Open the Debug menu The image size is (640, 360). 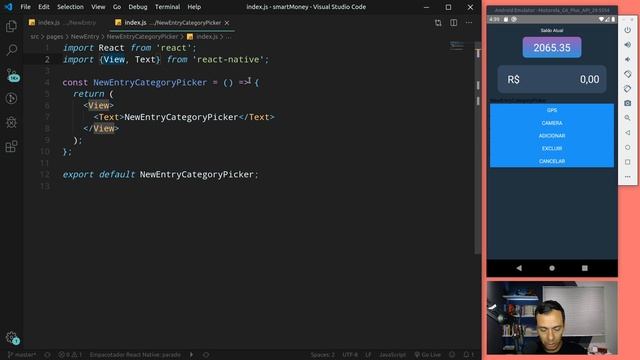pos(138,7)
